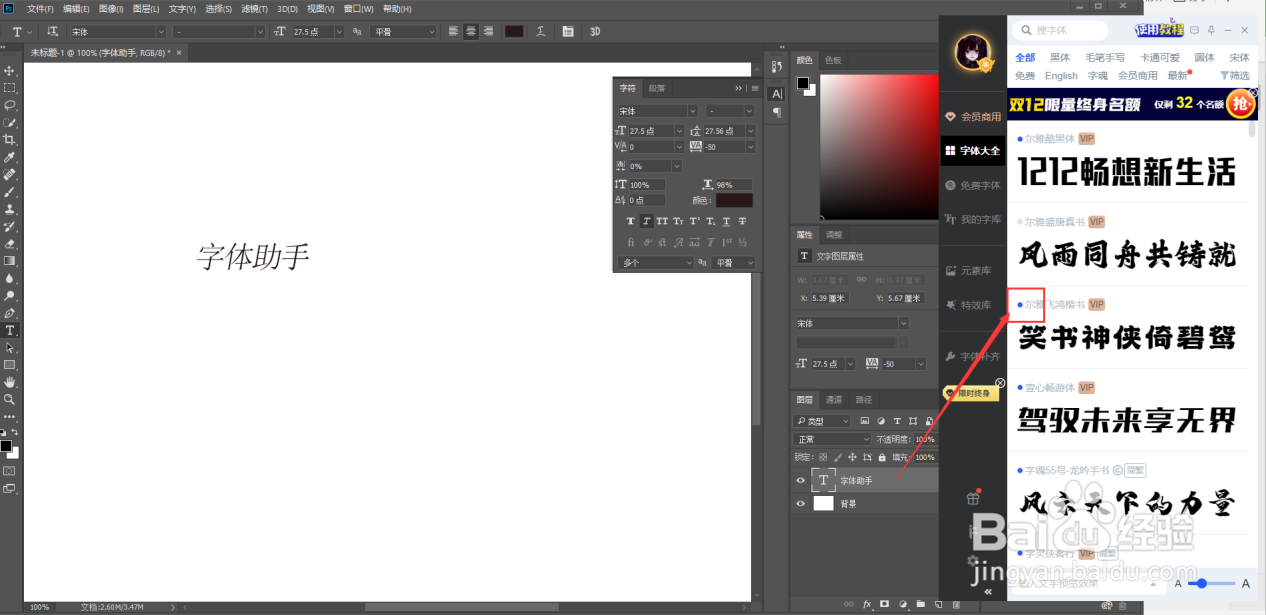Open tracking -50 dropdown in Character panel

tap(750, 146)
